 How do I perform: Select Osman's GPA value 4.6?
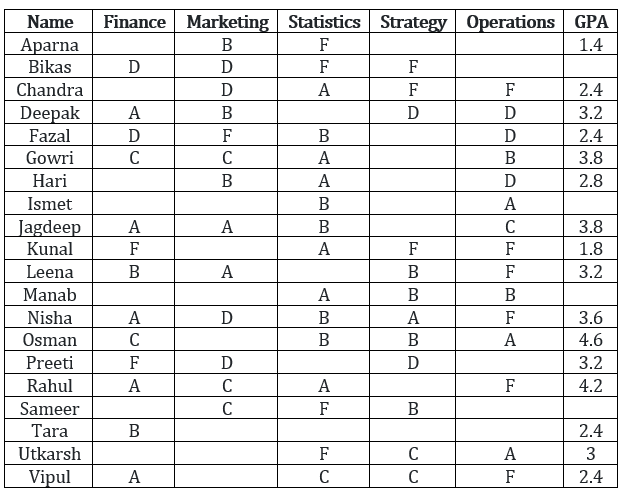tap(591, 340)
